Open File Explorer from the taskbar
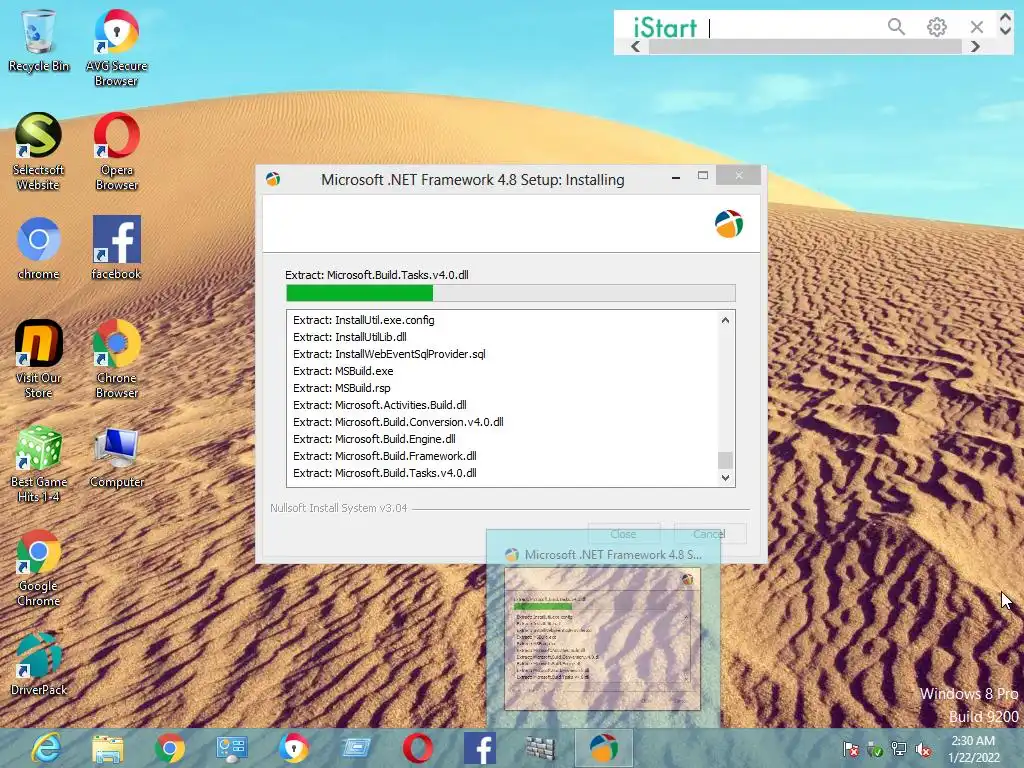This screenshot has width=1024, height=768. [108, 748]
